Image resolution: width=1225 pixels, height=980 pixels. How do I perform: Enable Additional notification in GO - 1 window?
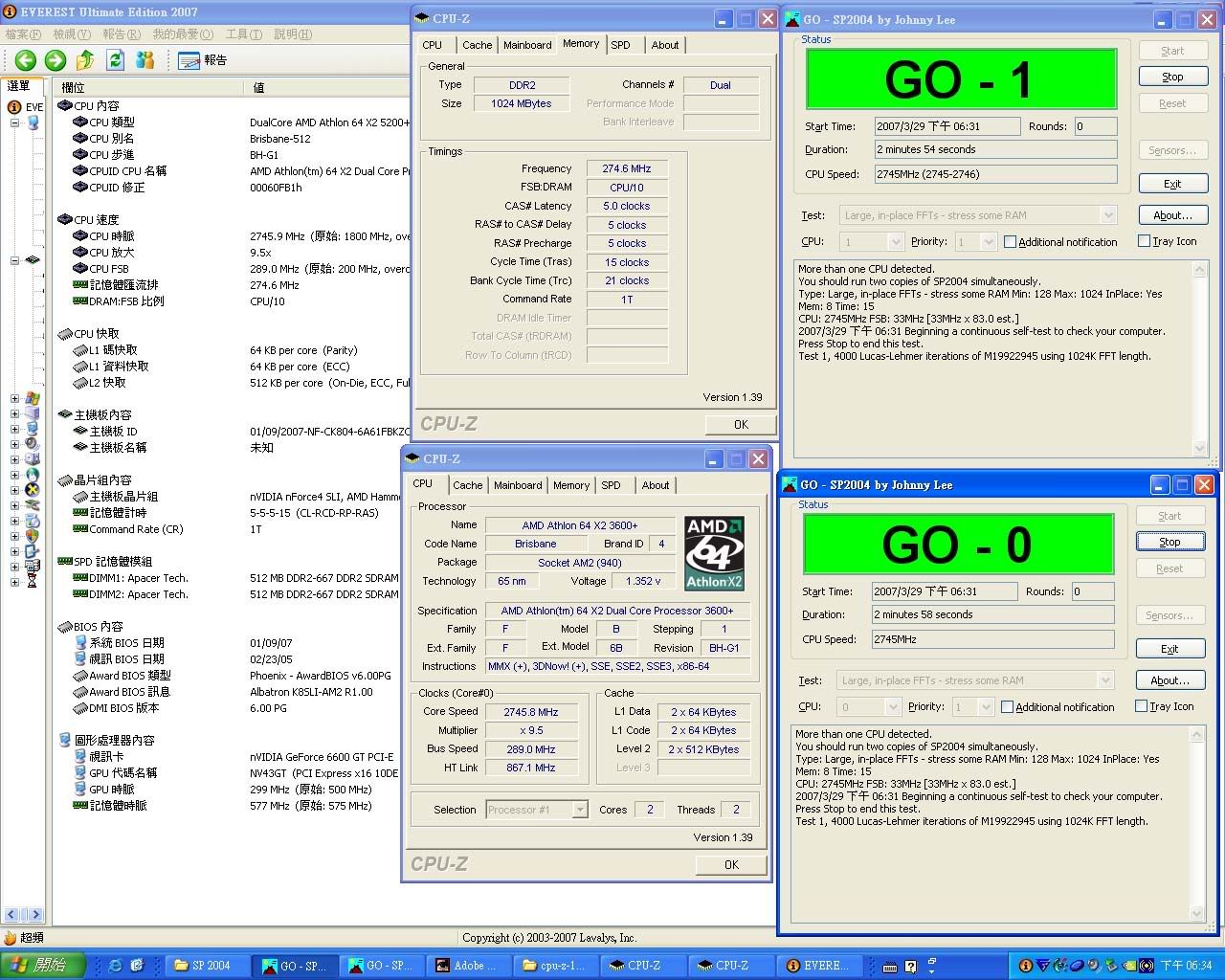1010,242
